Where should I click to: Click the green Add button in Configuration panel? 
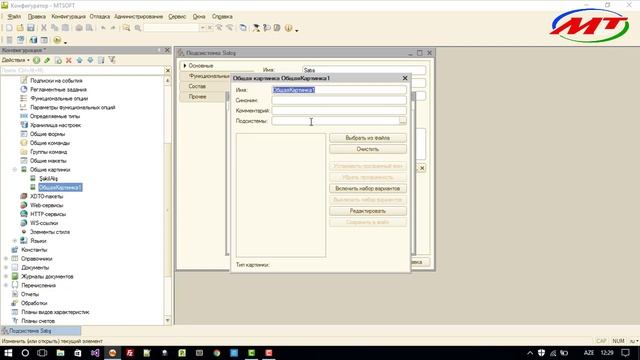click(x=36, y=60)
